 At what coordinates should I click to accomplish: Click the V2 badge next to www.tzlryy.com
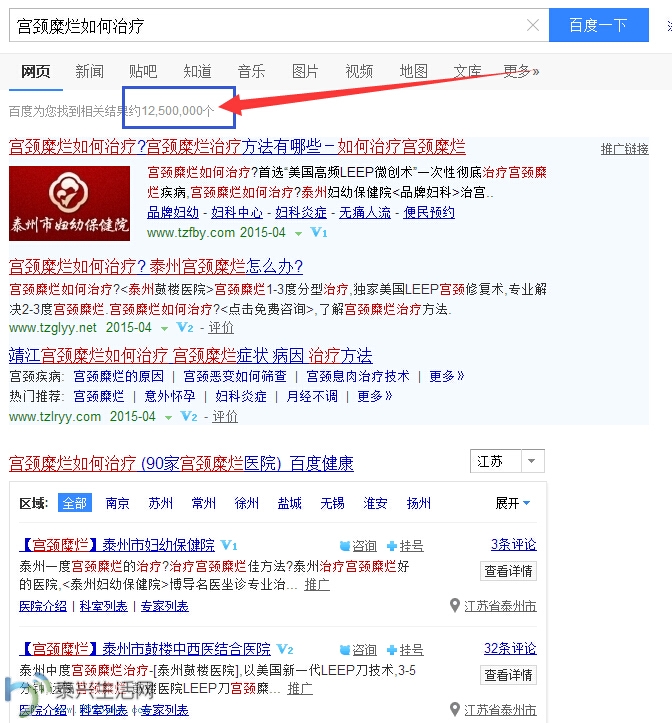(189, 416)
